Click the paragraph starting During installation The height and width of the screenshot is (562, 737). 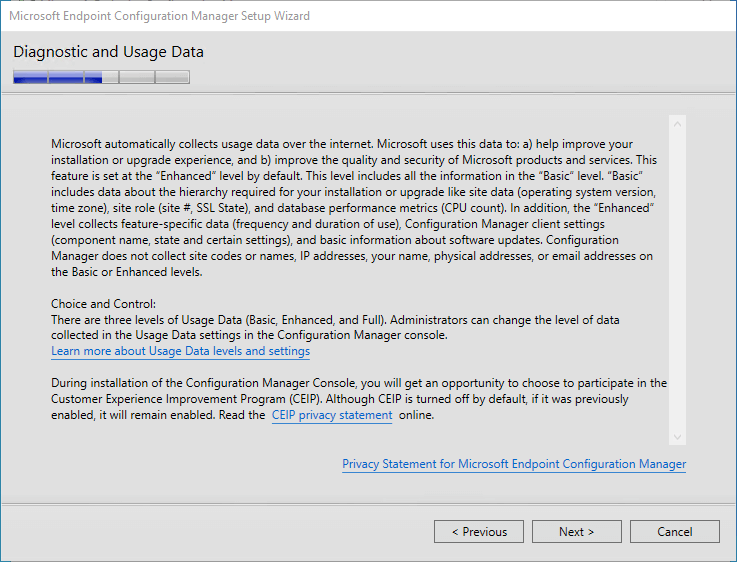[x=359, y=399]
